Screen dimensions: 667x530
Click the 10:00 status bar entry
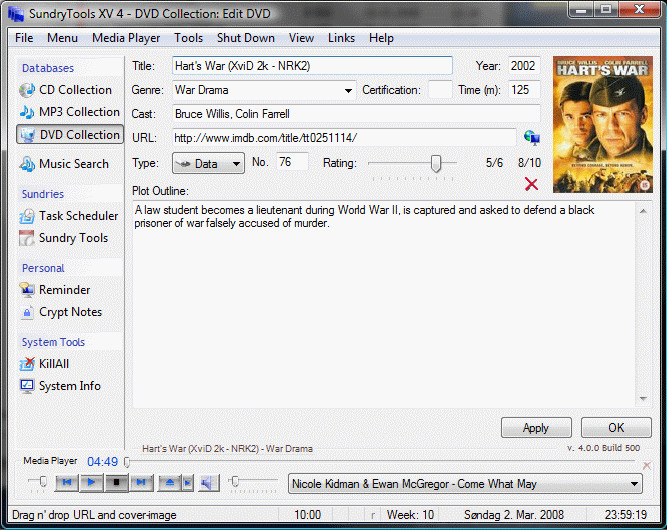click(x=308, y=515)
